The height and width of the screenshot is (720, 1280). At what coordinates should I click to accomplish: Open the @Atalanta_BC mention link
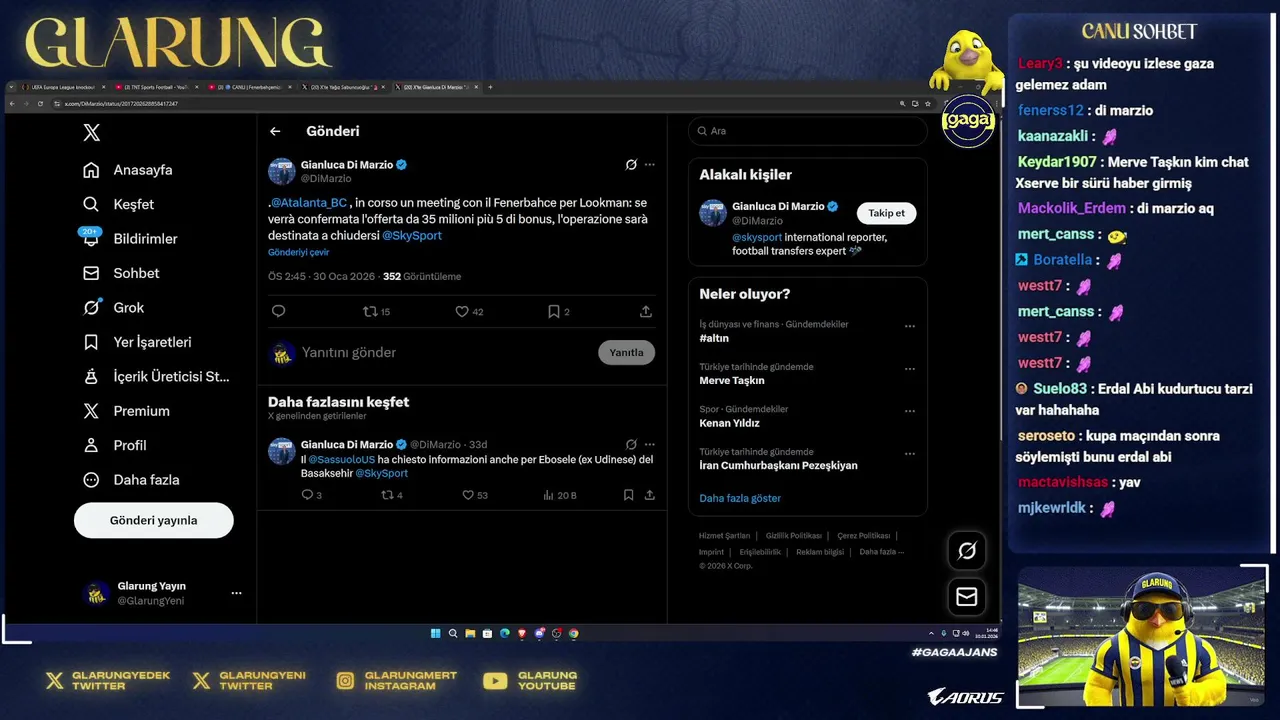coord(309,203)
